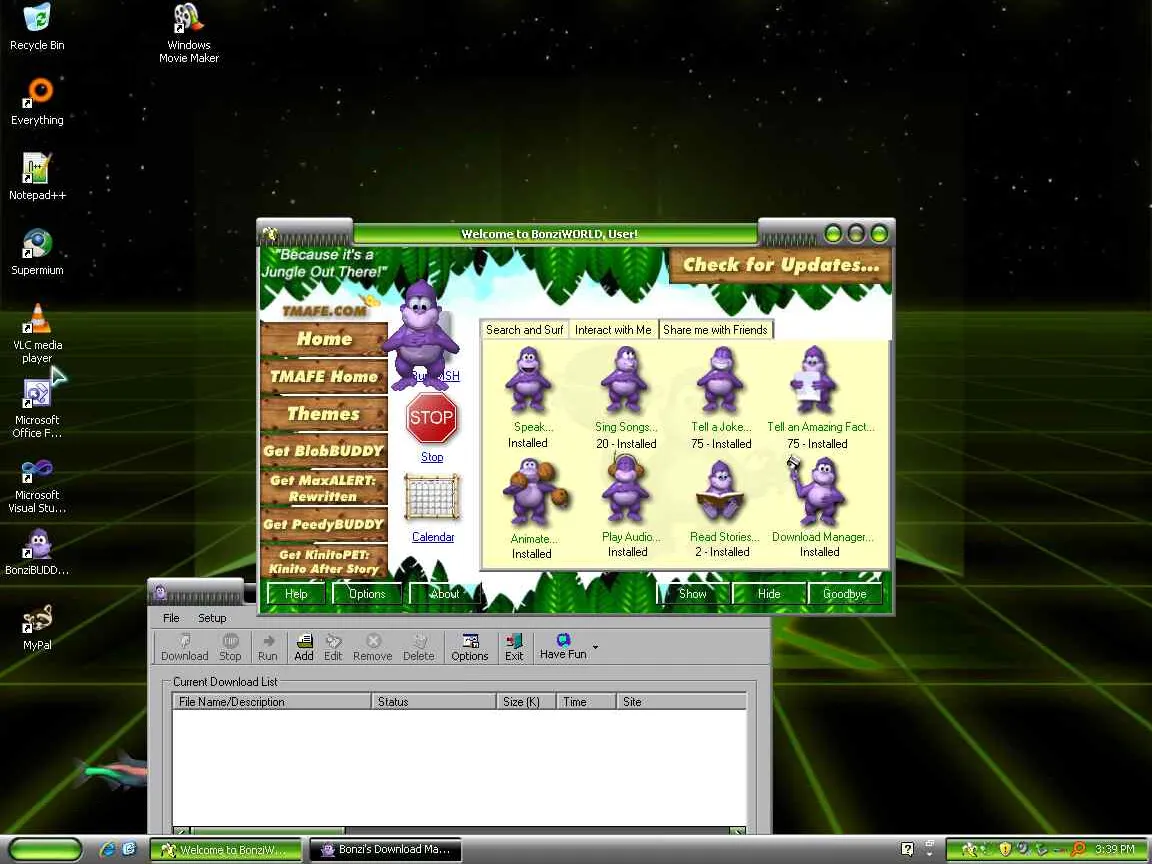
Task: Click the Calendar grid icon
Action: pyautogui.click(x=432, y=498)
